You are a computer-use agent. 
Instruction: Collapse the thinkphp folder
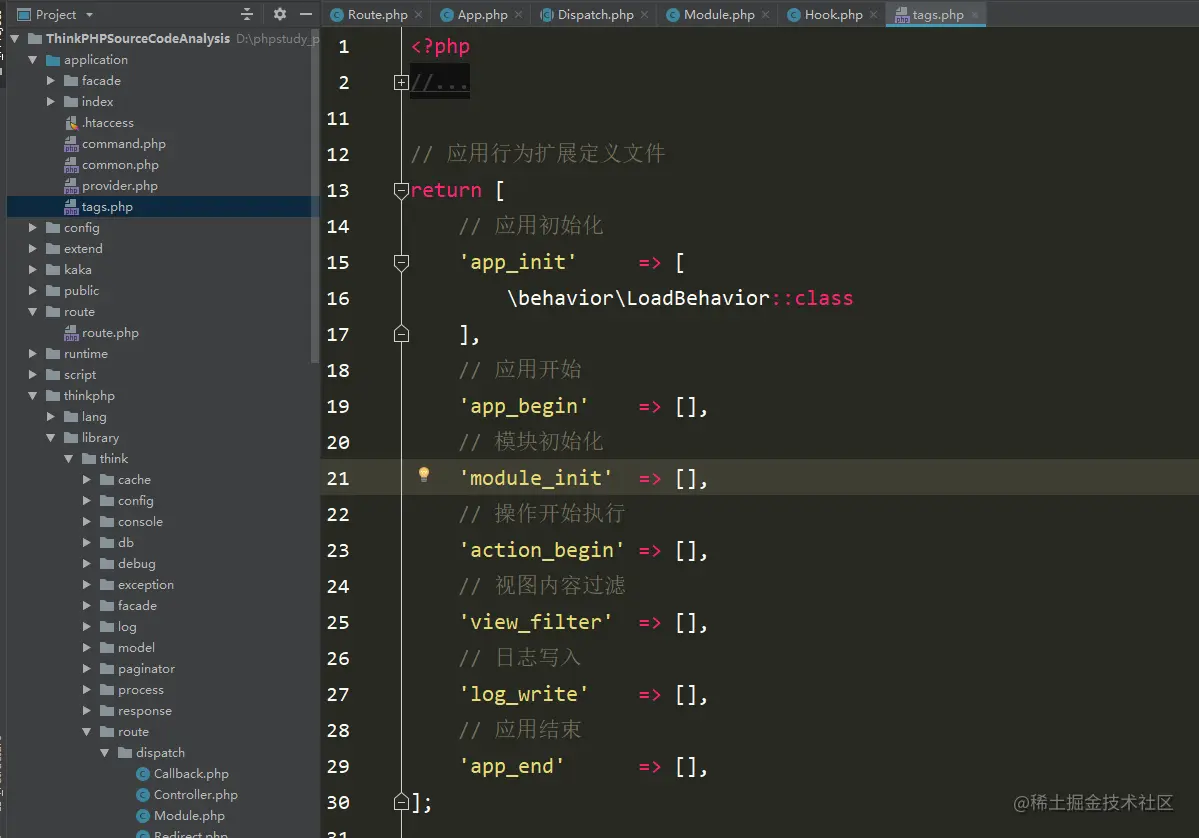(32, 396)
